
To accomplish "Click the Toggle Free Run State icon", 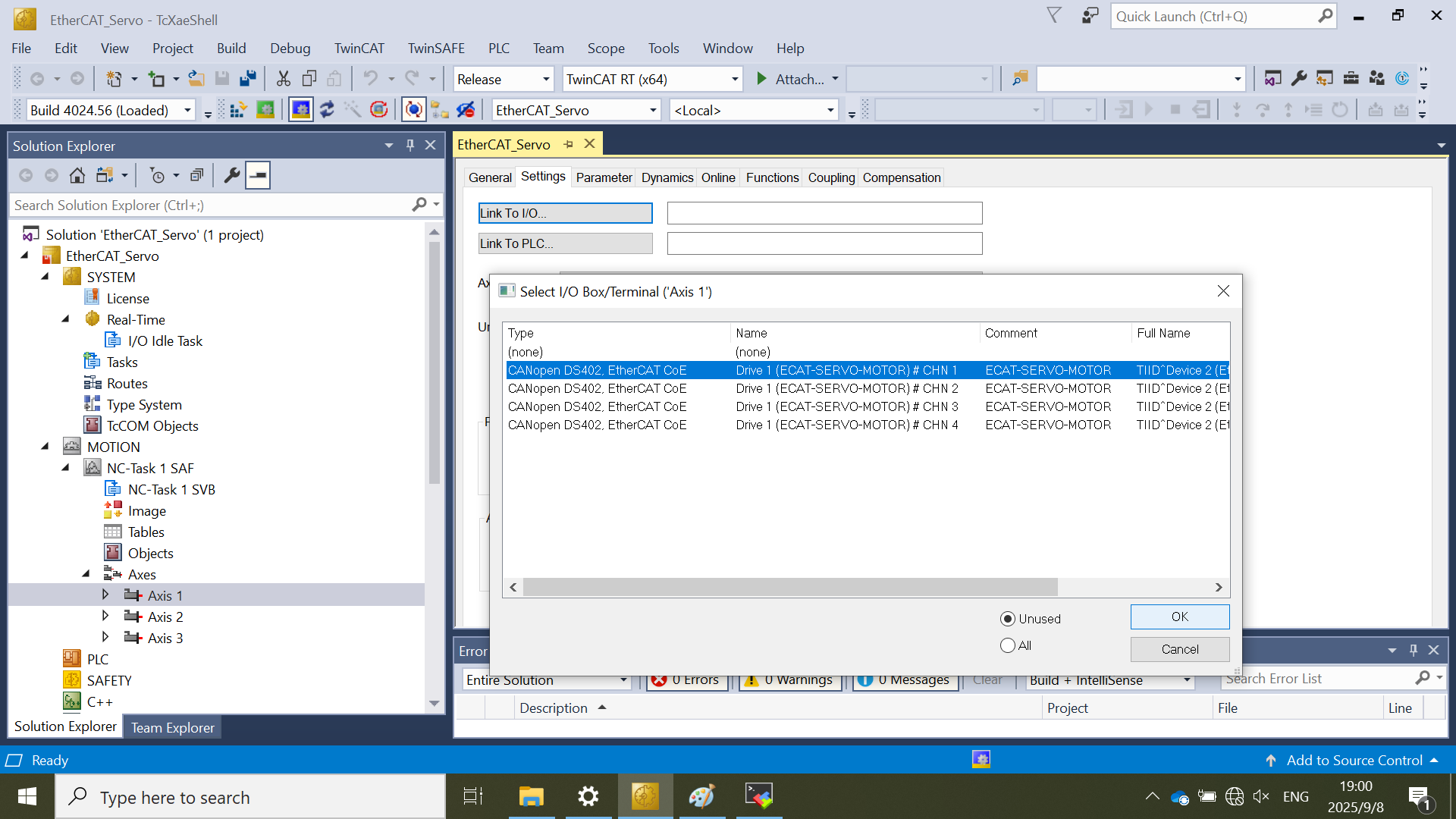I will coord(379,110).
